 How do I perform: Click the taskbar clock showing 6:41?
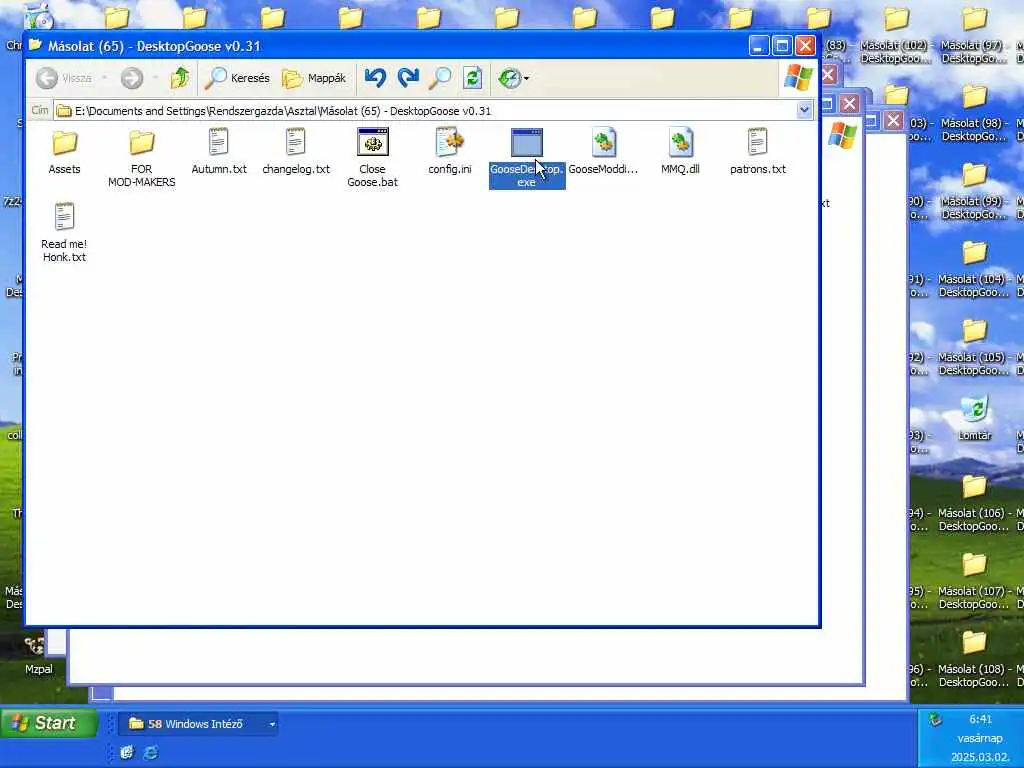pos(980,719)
